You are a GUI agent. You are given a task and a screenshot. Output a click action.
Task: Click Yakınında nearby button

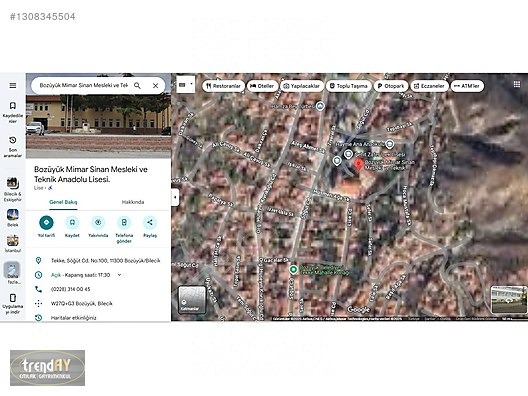coord(98,227)
